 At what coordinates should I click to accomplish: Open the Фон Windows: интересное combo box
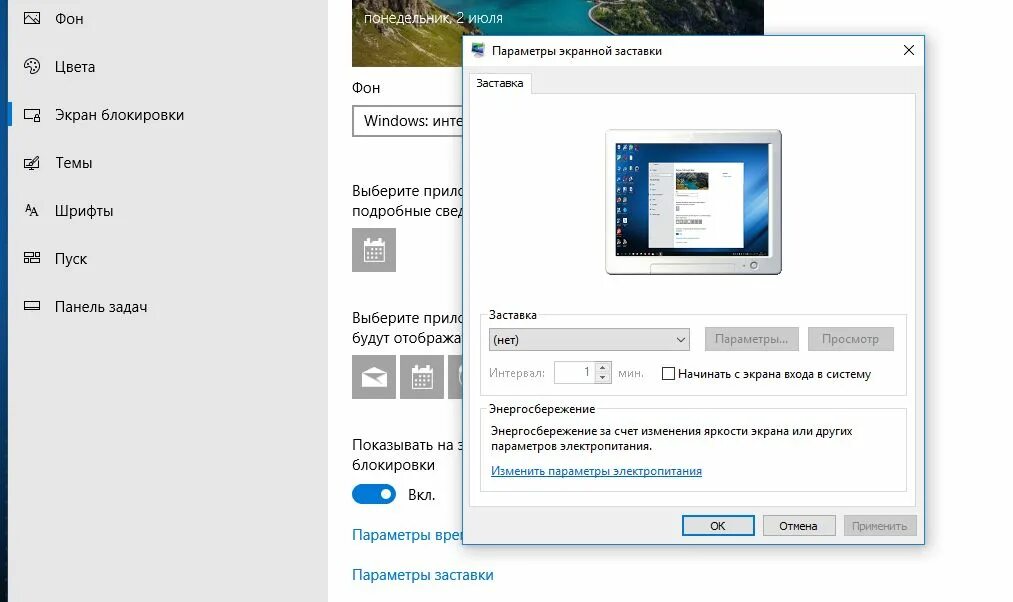coord(408,121)
